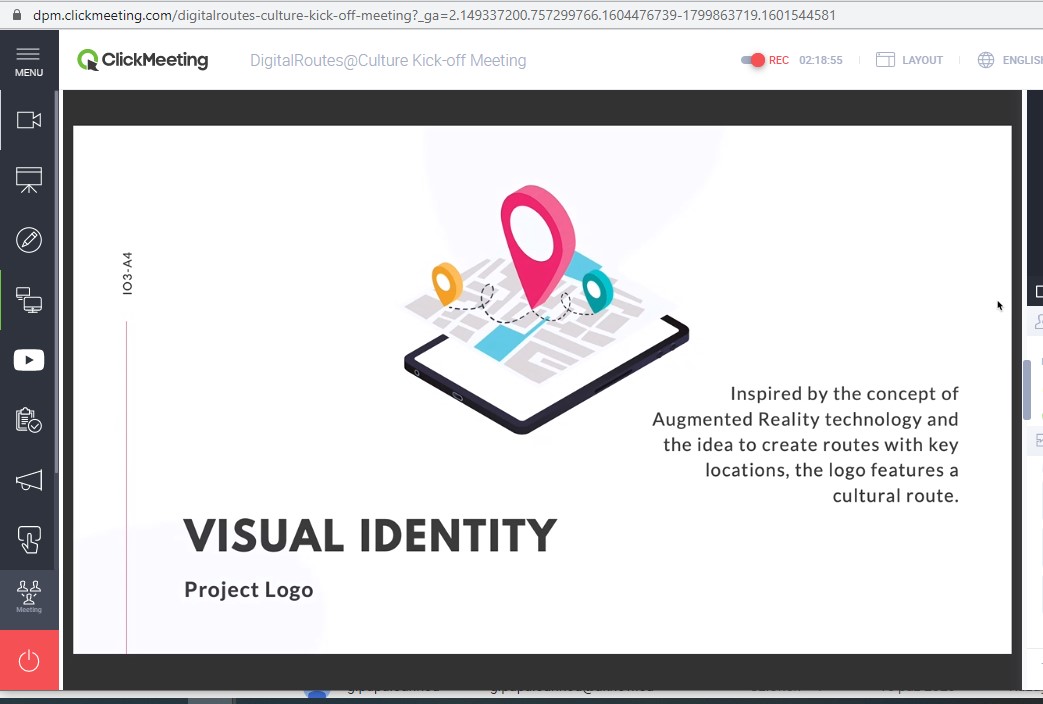Click the call-to-action megaphone icon
The width and height of the screenshot is (1043, 704).
pyautogui.click(x=29, y=480)
